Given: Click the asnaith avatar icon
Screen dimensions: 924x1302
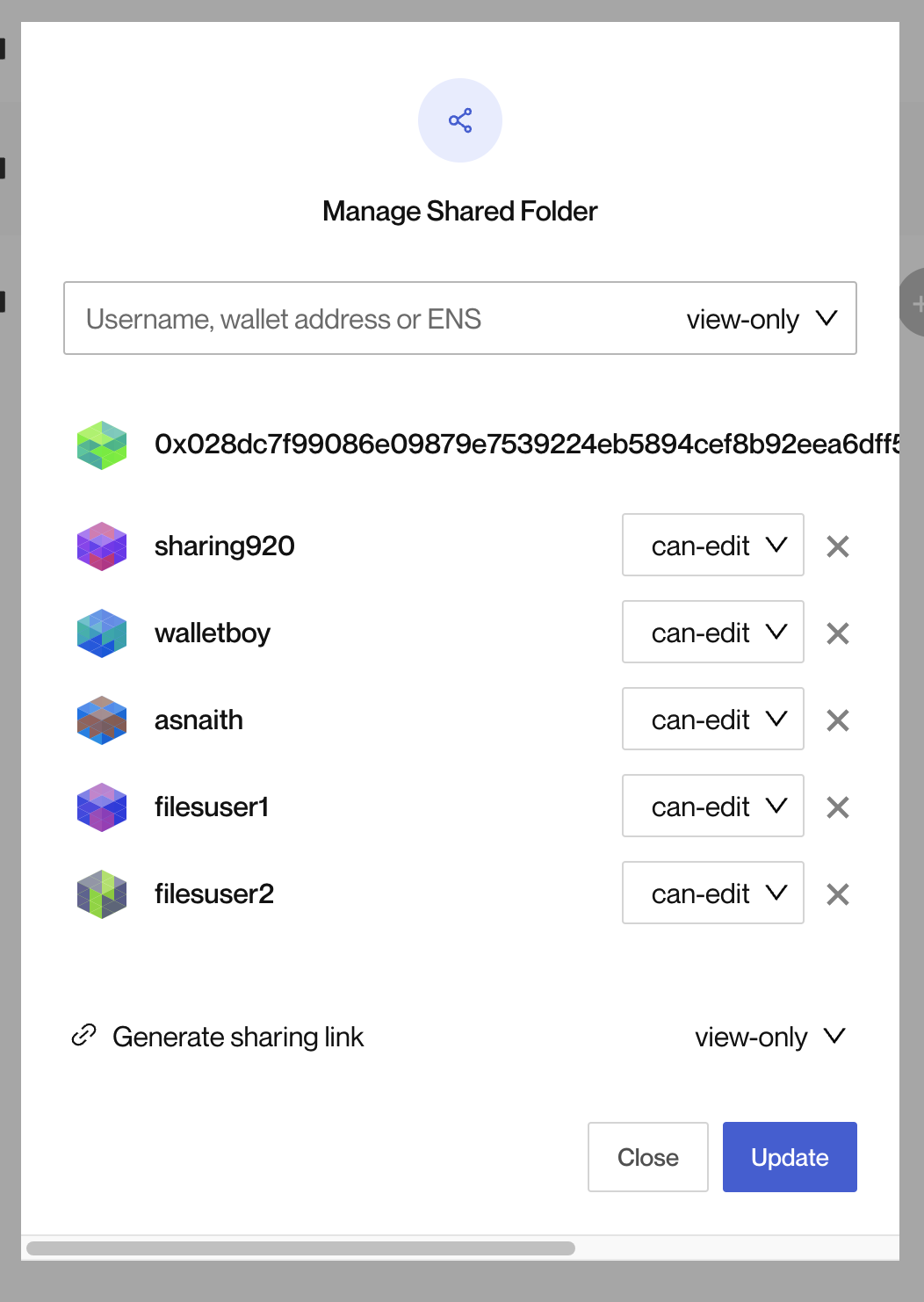Looking at the screenshot, I should pyautogui.click(x=101, y=720).
